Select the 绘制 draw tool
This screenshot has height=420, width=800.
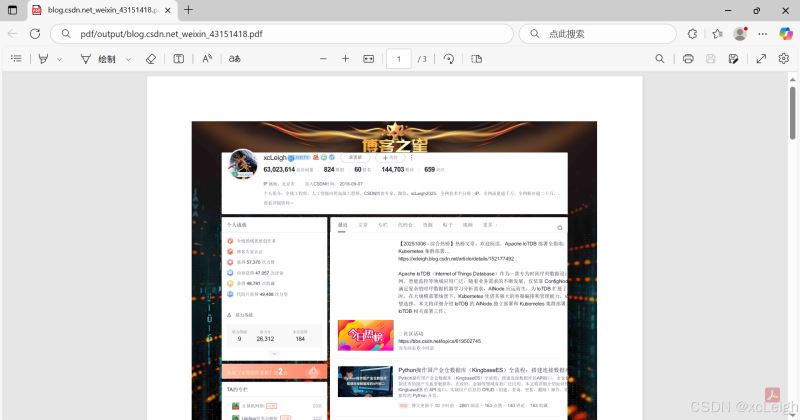point(98,59)
